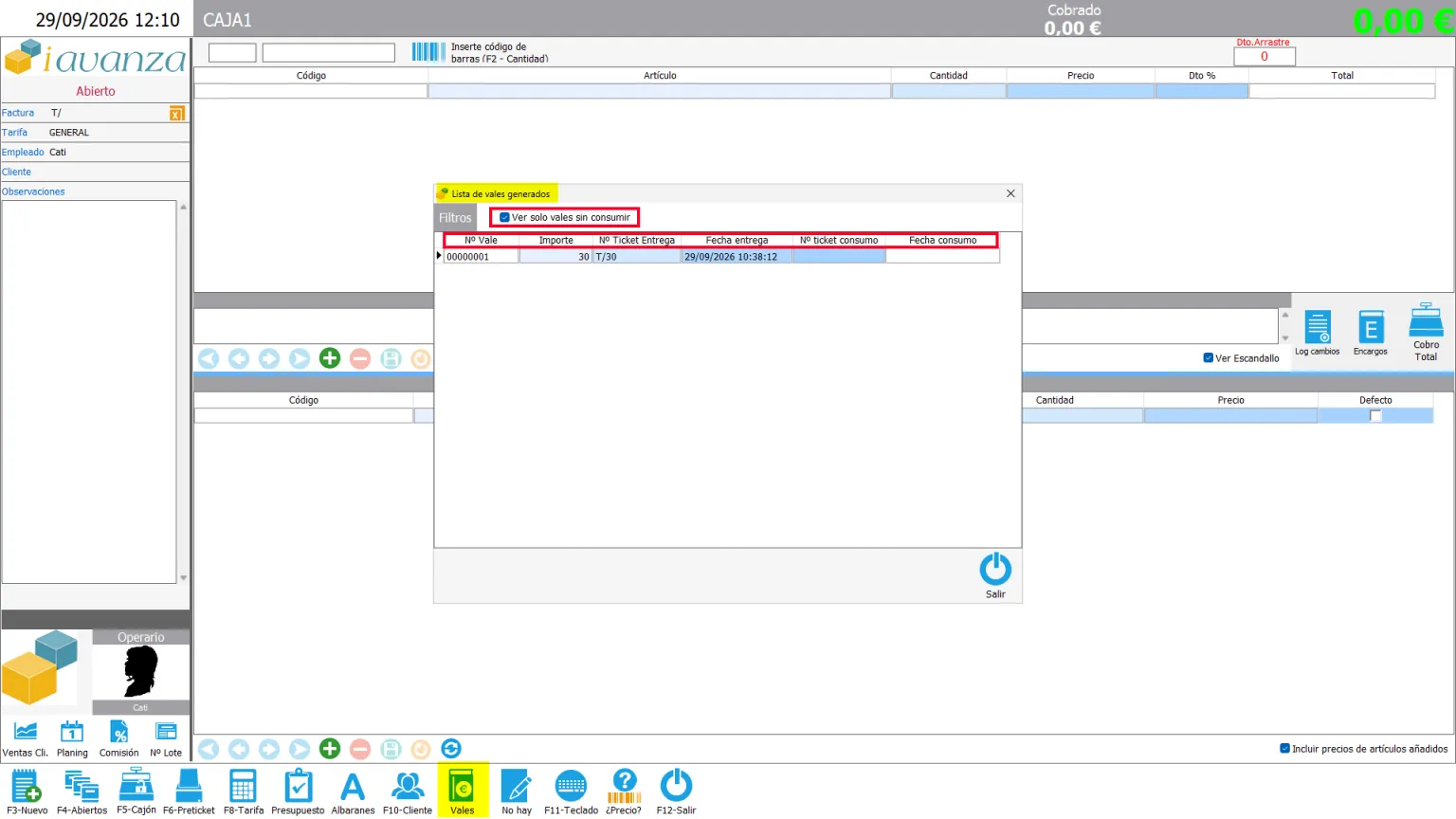
Task: Click the Defecto column checkbox
Action: click(1375, 416)
